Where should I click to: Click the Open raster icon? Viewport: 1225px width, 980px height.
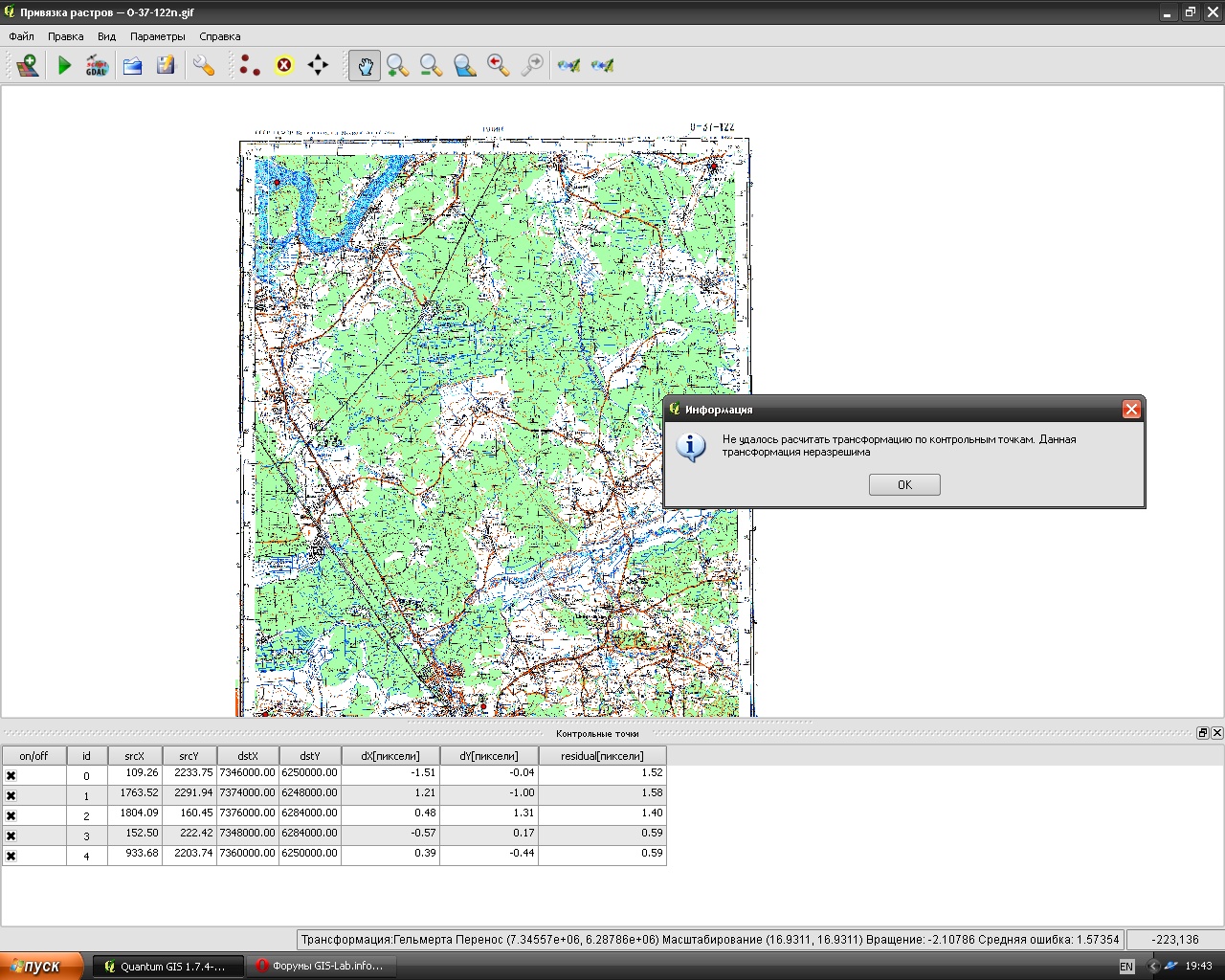click(x=27, y=65)
